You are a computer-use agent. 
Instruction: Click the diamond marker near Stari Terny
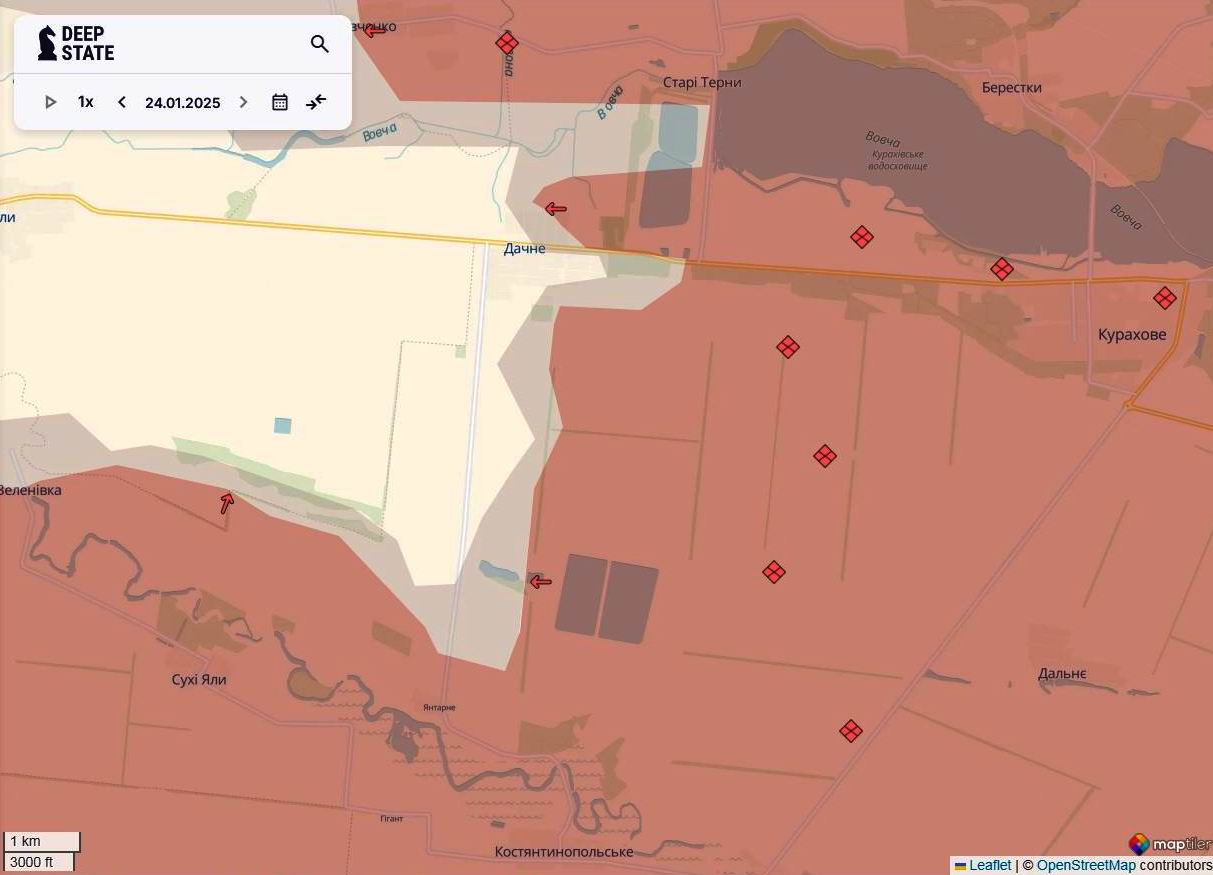[x=507, y=43]
